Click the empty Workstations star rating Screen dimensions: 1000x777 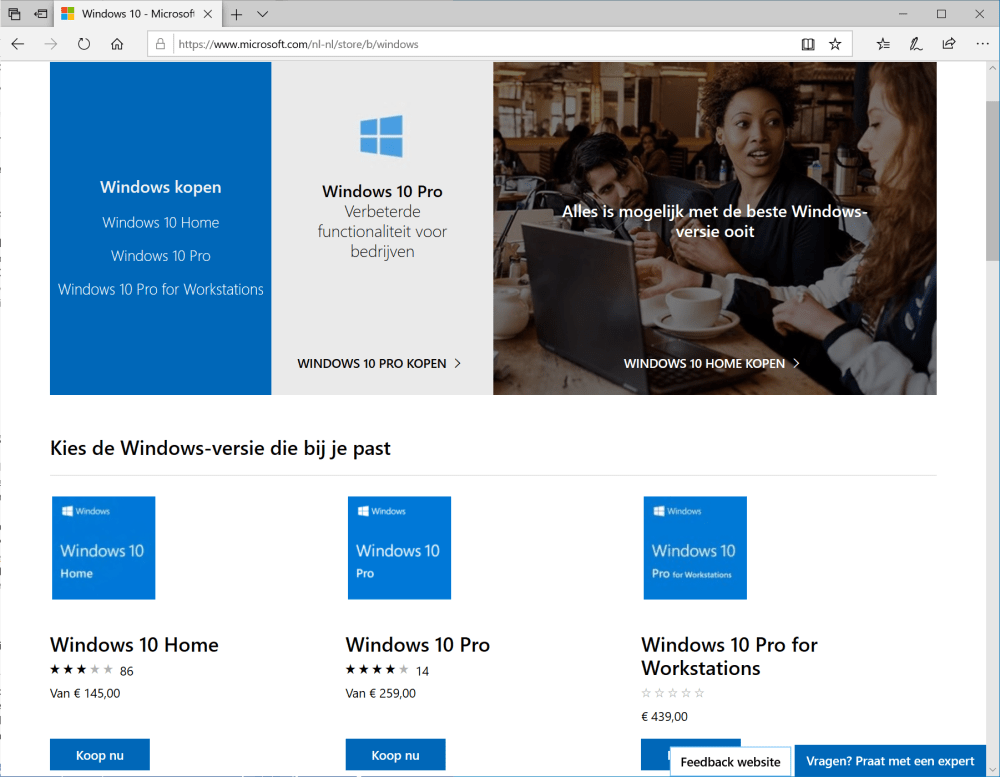pyautogui.click(x=673, y=693)
